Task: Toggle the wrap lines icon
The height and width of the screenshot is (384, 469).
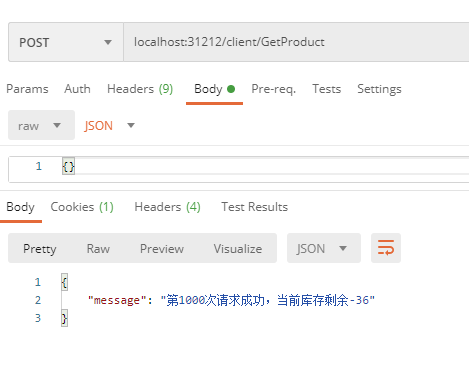Action: (x=386, y=248)
